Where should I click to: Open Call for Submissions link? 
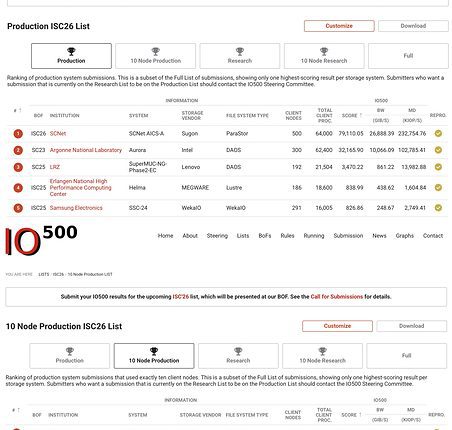pos(337,297)
